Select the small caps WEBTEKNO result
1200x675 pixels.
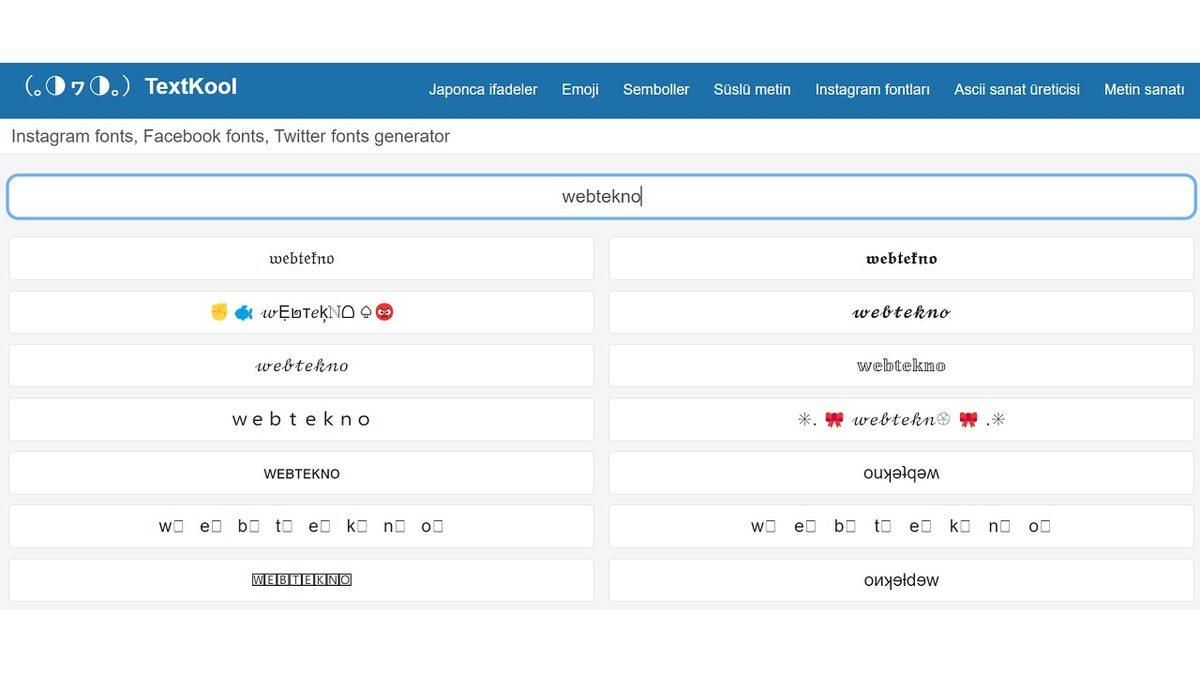click(x=301, y=474)
